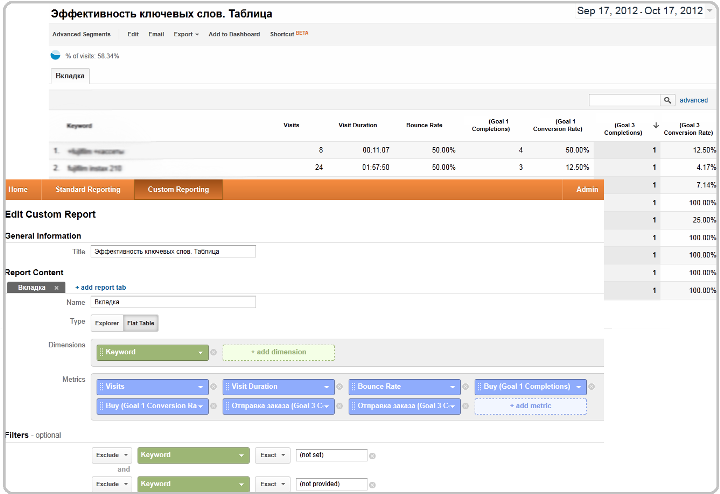The width and height of the screenshot is (720, 494).
Task: Click the + add report tab link
Action: [101, 287]
